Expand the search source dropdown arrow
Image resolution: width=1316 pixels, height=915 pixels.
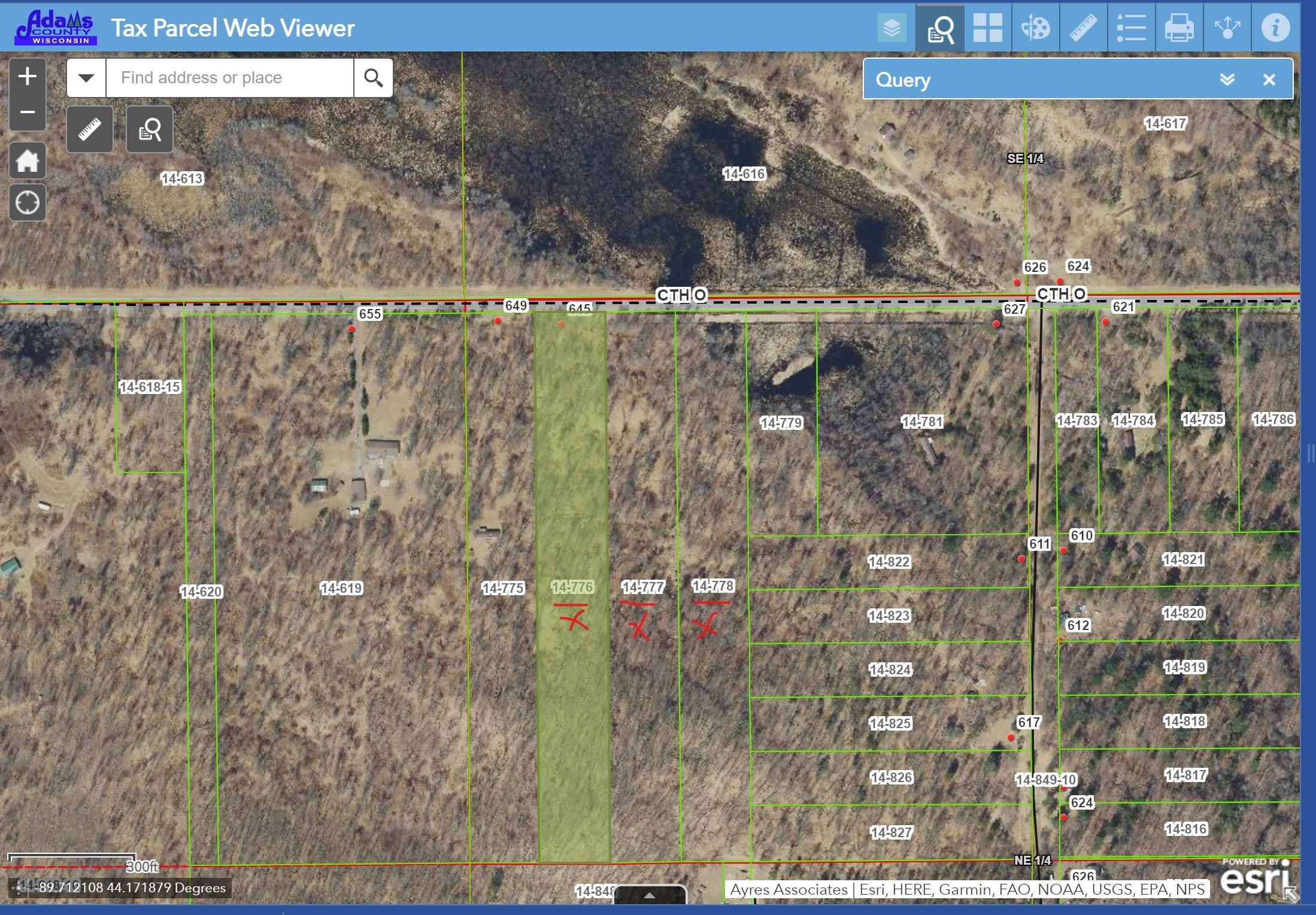tap(86, 77)
